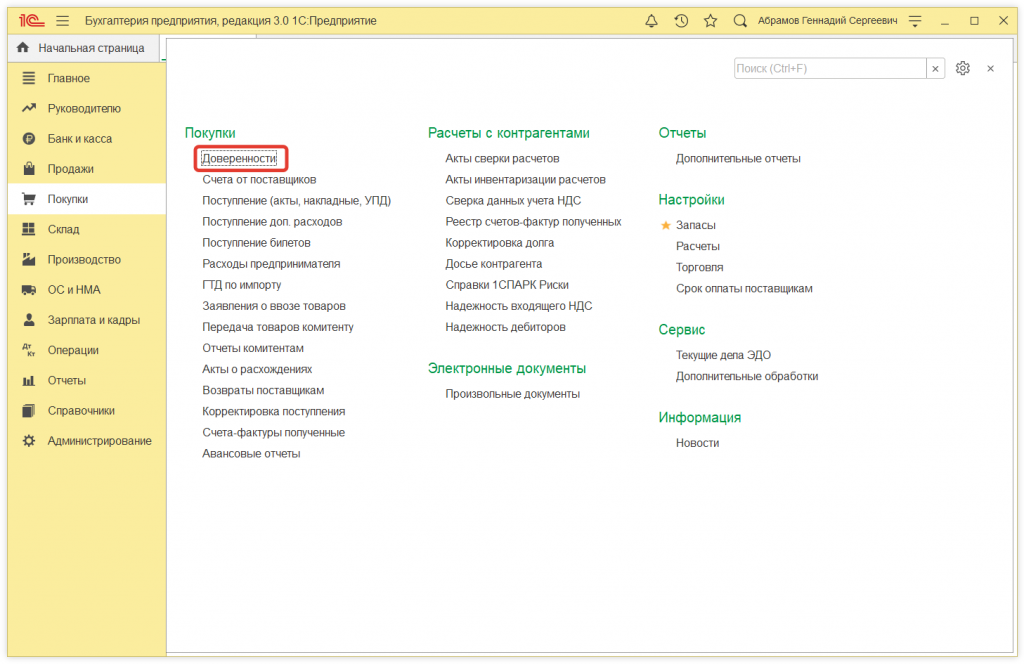Open the Банк и касса section icon
Viewport: 1024px width, 664px height.
[26, 138]
